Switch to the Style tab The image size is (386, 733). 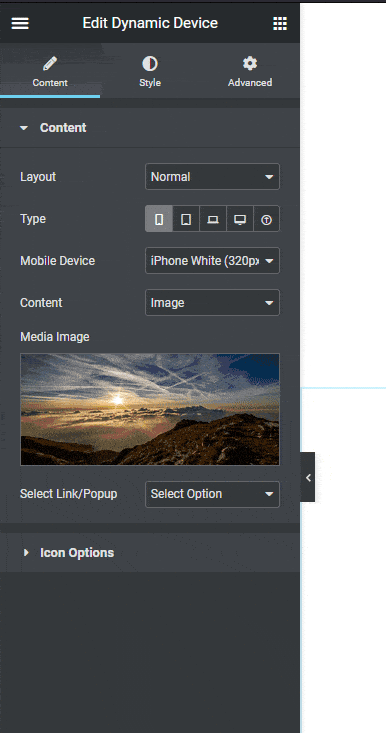pos(150,72)
